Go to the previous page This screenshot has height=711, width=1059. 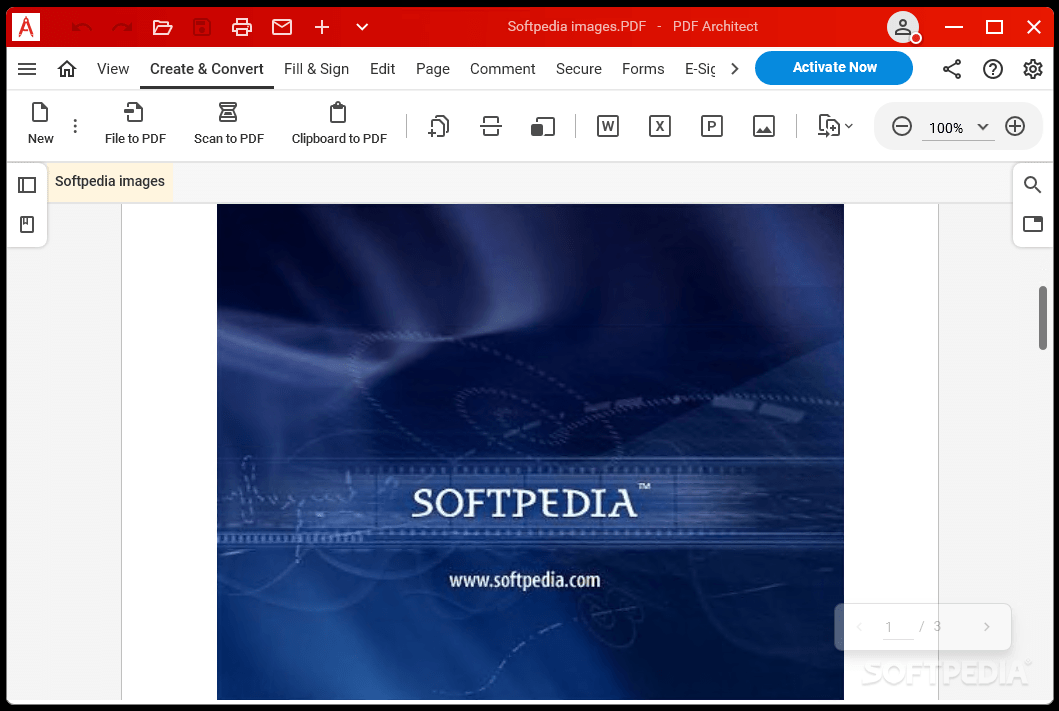tap(859, 627)
